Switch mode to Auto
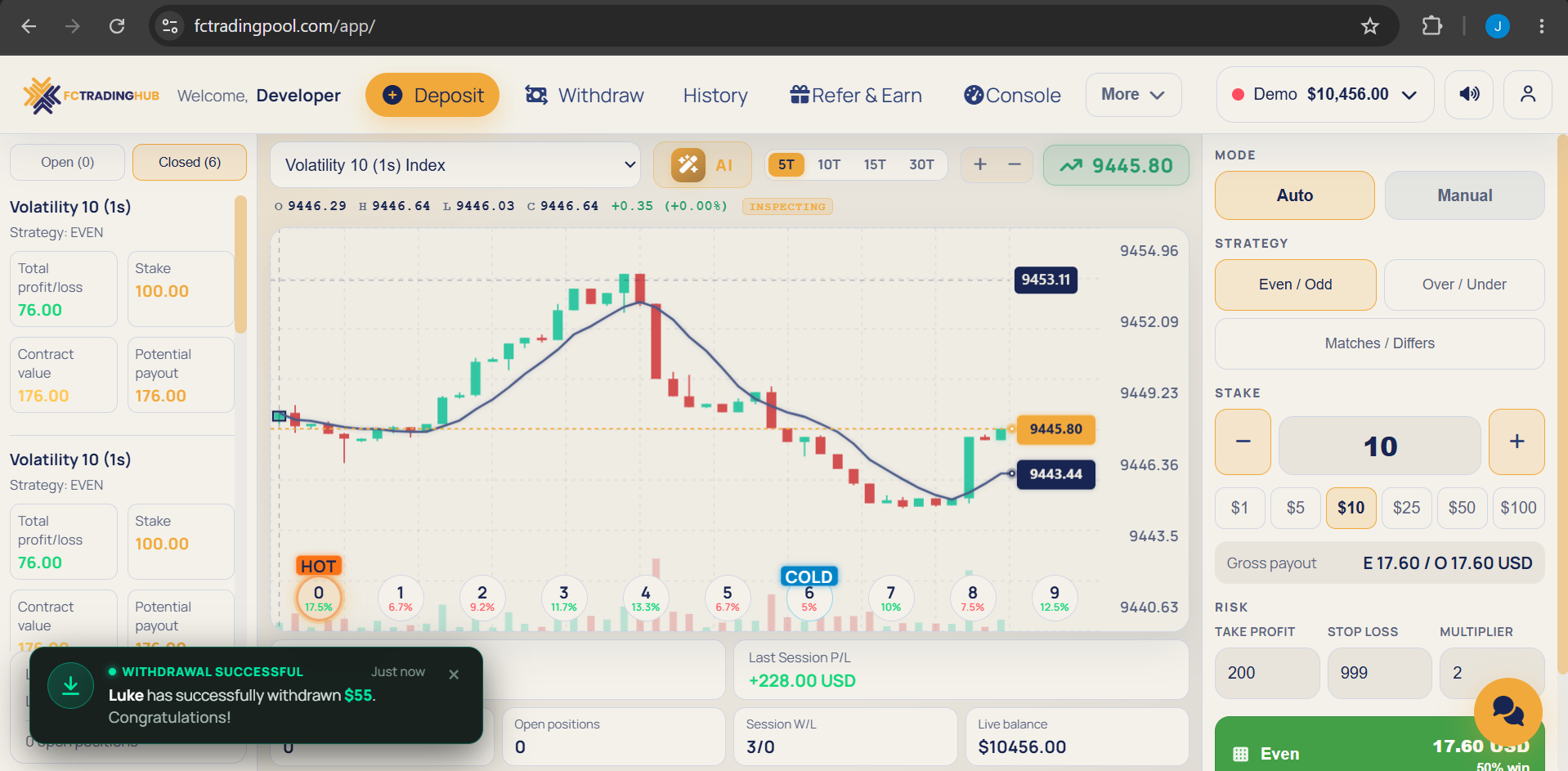 [x=1295, y=195]
